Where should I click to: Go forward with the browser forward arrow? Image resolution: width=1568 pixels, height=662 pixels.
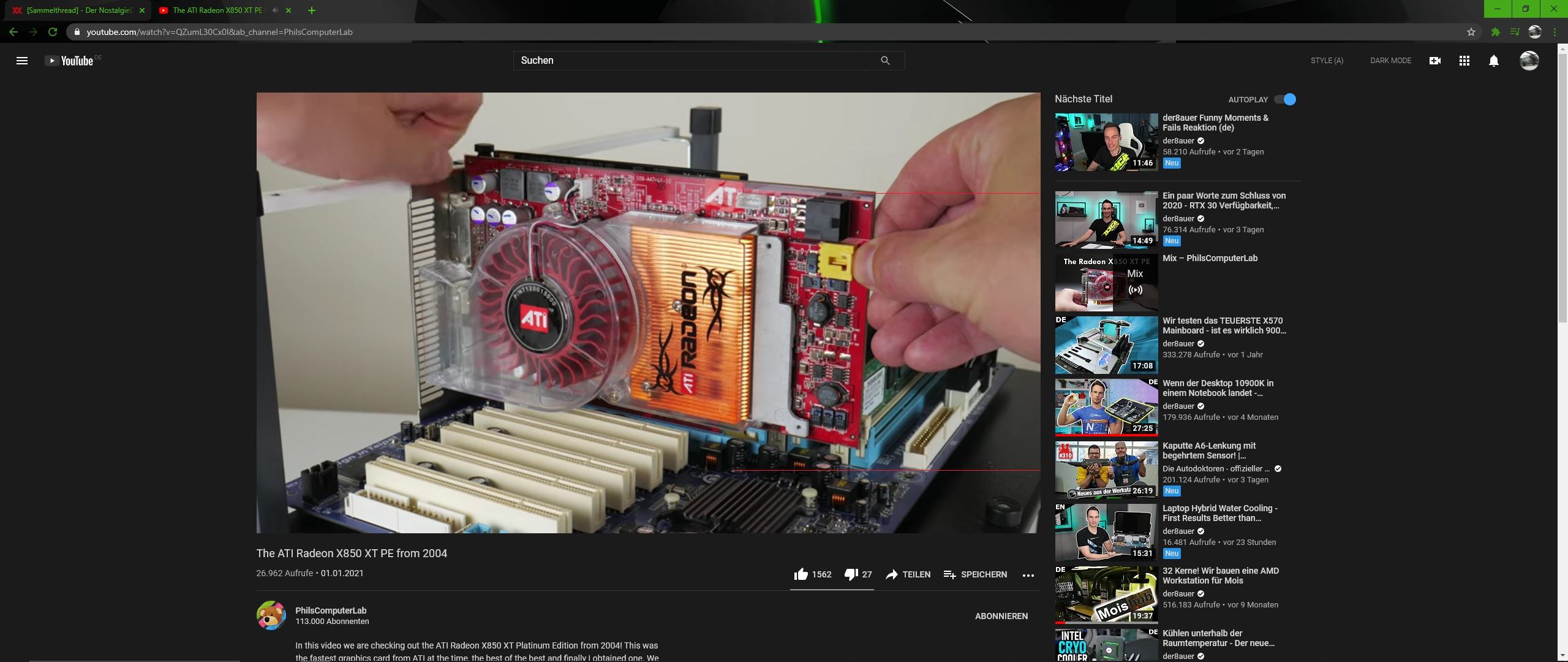[33, 32]
